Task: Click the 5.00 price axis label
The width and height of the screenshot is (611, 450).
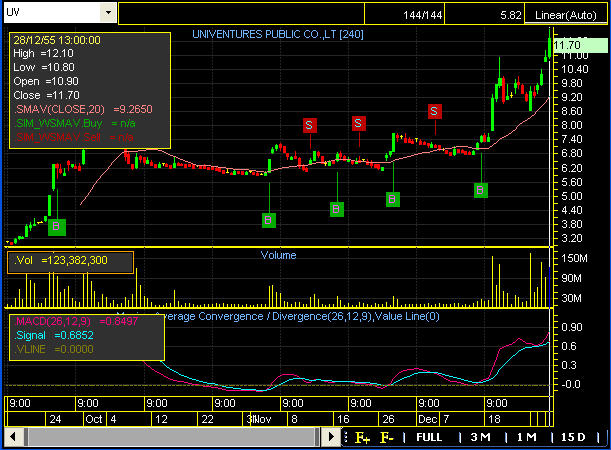Action: click(x=572, y=196)
